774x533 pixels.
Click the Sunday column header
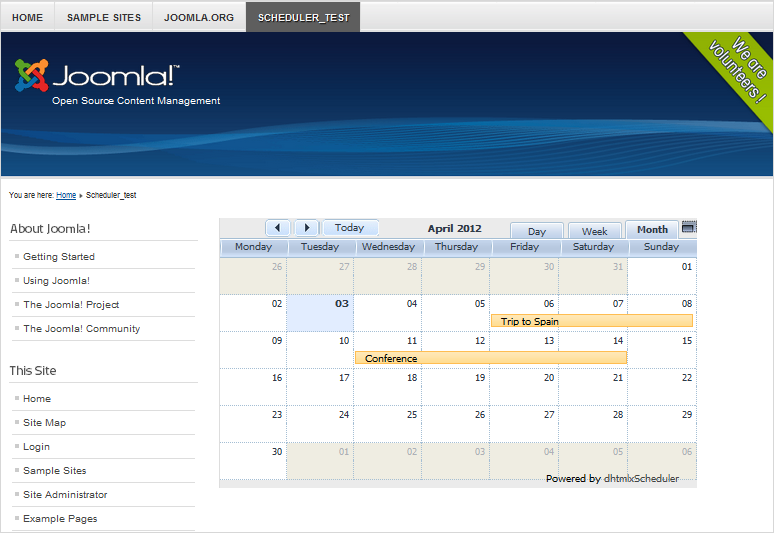[x=661, y=247]
